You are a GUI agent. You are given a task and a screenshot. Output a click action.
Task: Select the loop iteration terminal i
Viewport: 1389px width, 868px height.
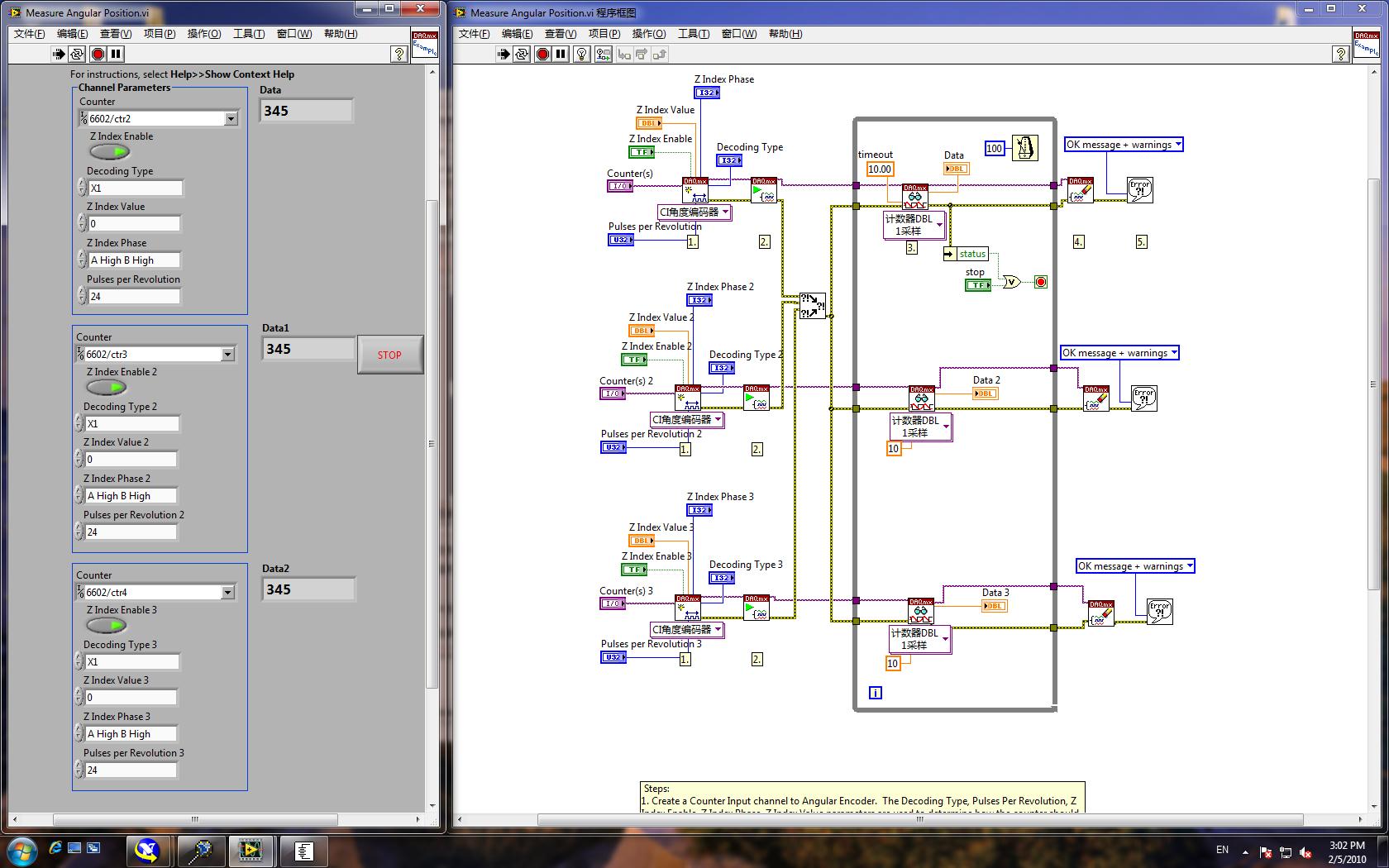point(876,693)
